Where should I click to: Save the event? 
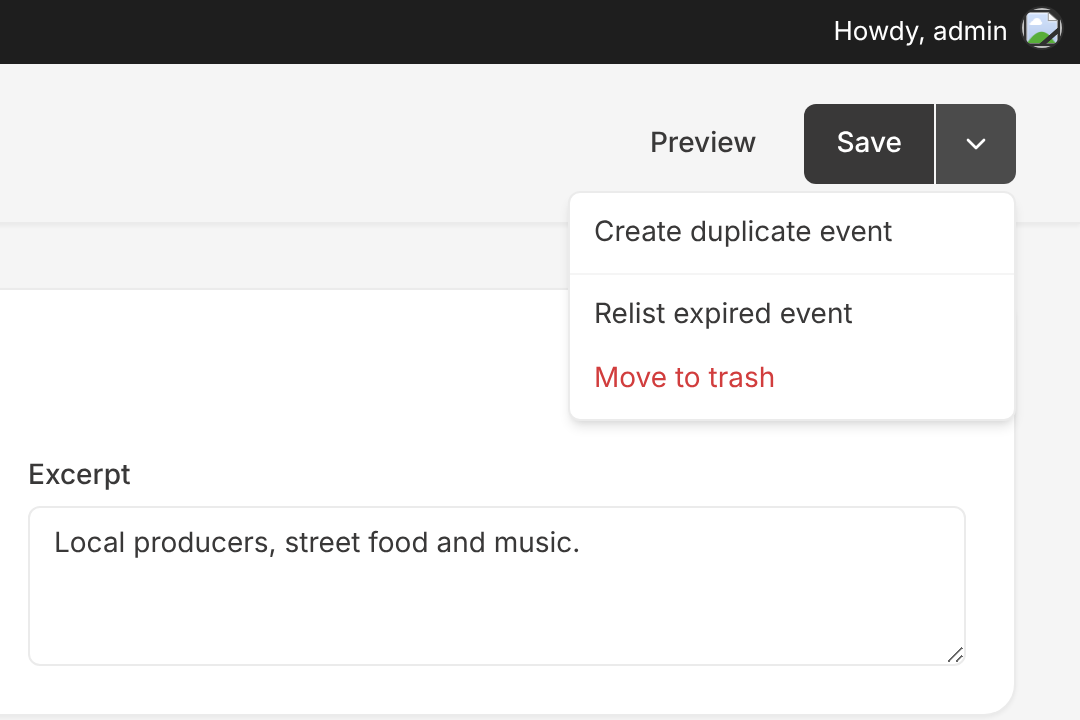[869, 143]
